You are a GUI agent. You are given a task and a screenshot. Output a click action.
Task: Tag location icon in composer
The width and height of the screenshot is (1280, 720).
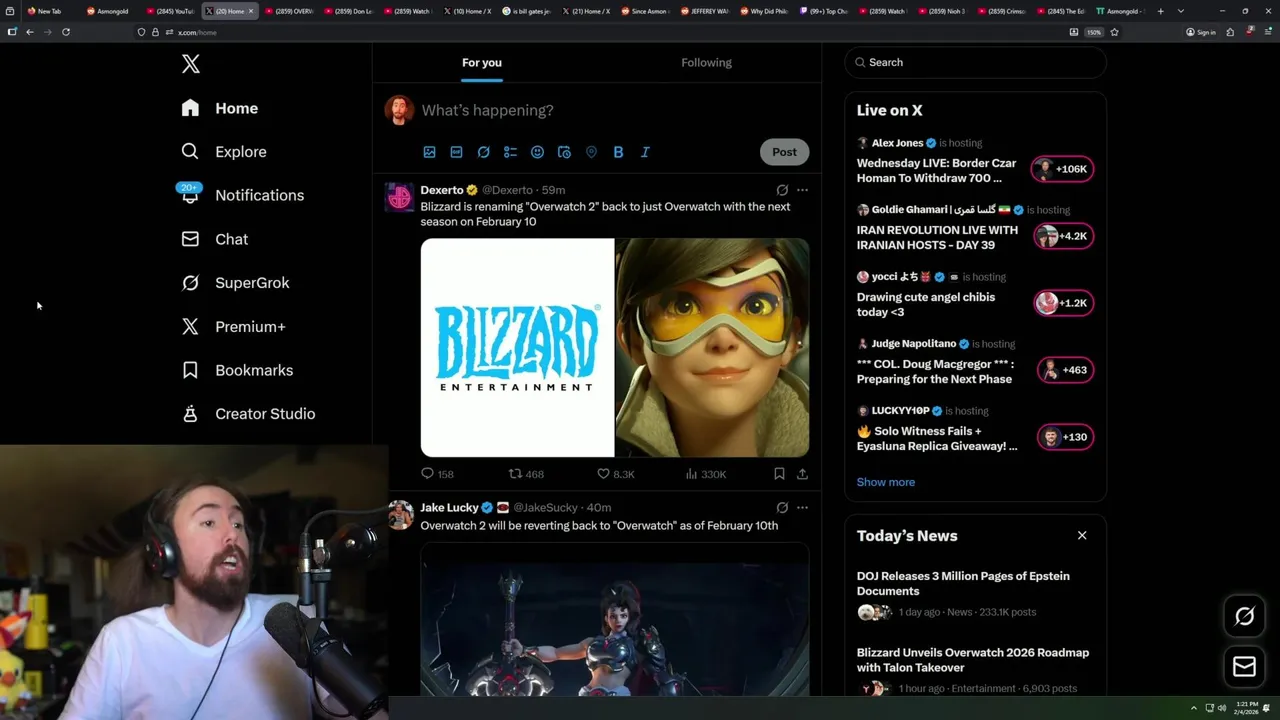[x=591, y=152]
